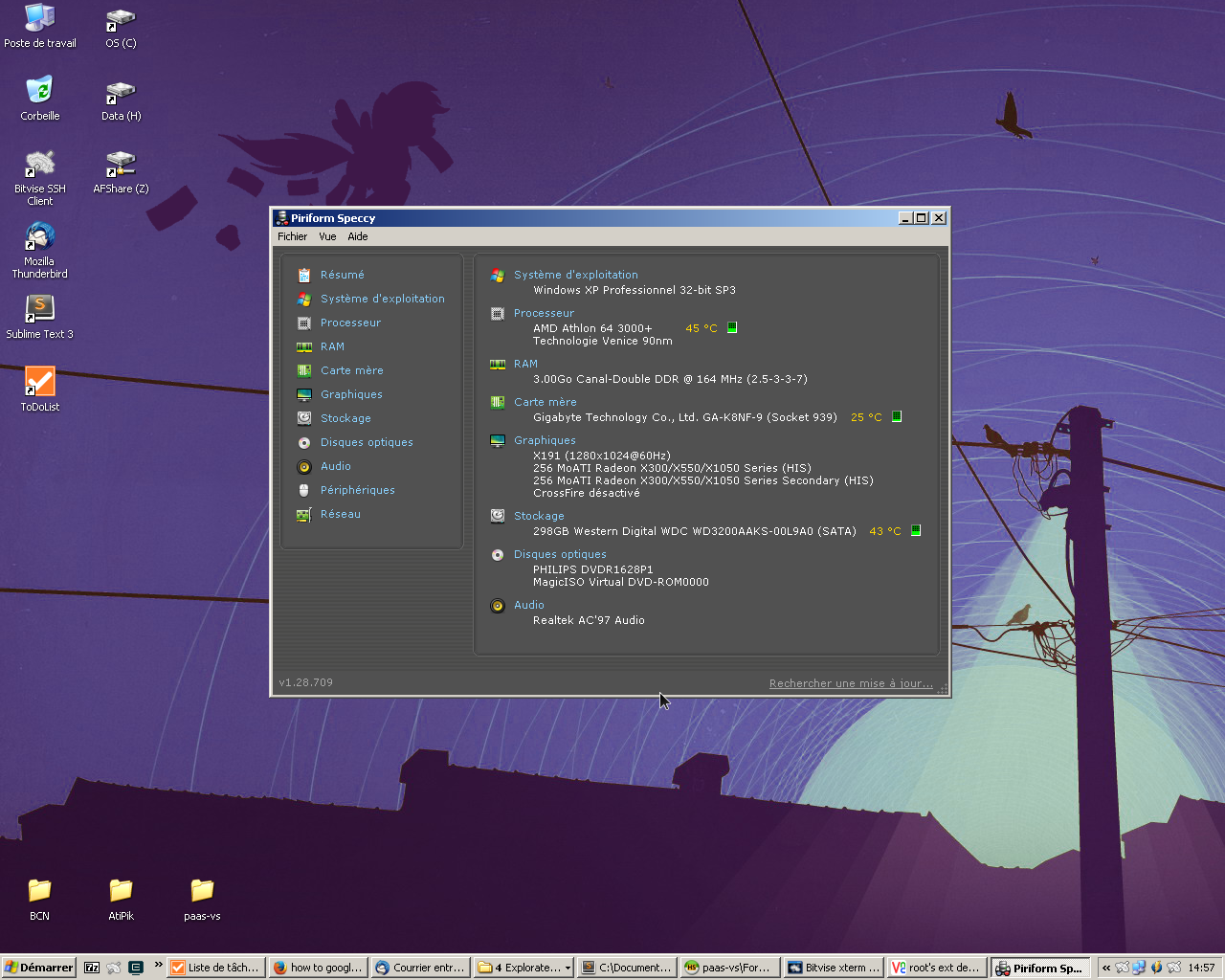Switch to paas-vs\For... taskbar button
Viewport: 1225px width, 980px height.
tap(729, 968)
